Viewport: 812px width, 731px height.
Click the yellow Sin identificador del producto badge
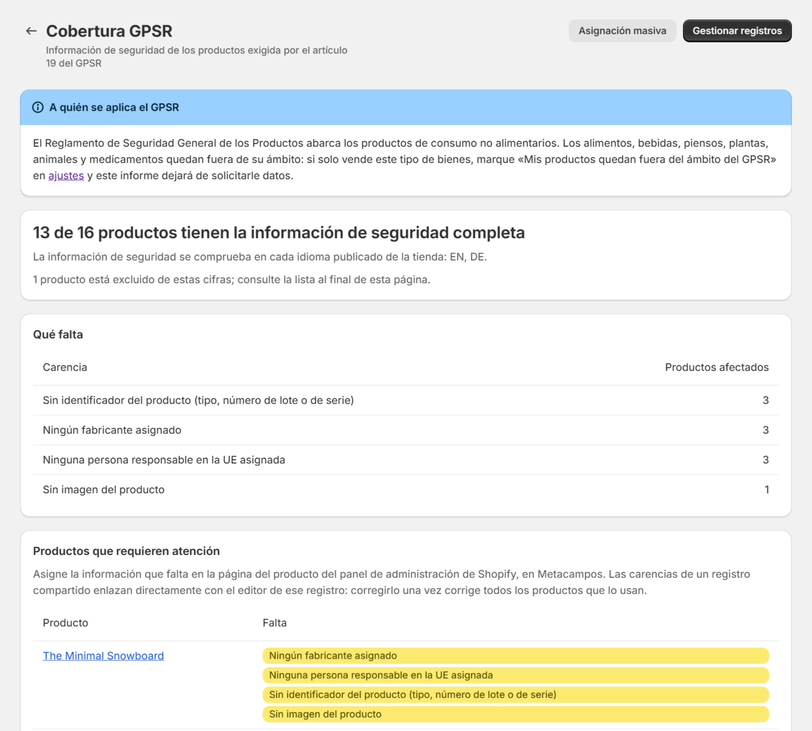515,695
